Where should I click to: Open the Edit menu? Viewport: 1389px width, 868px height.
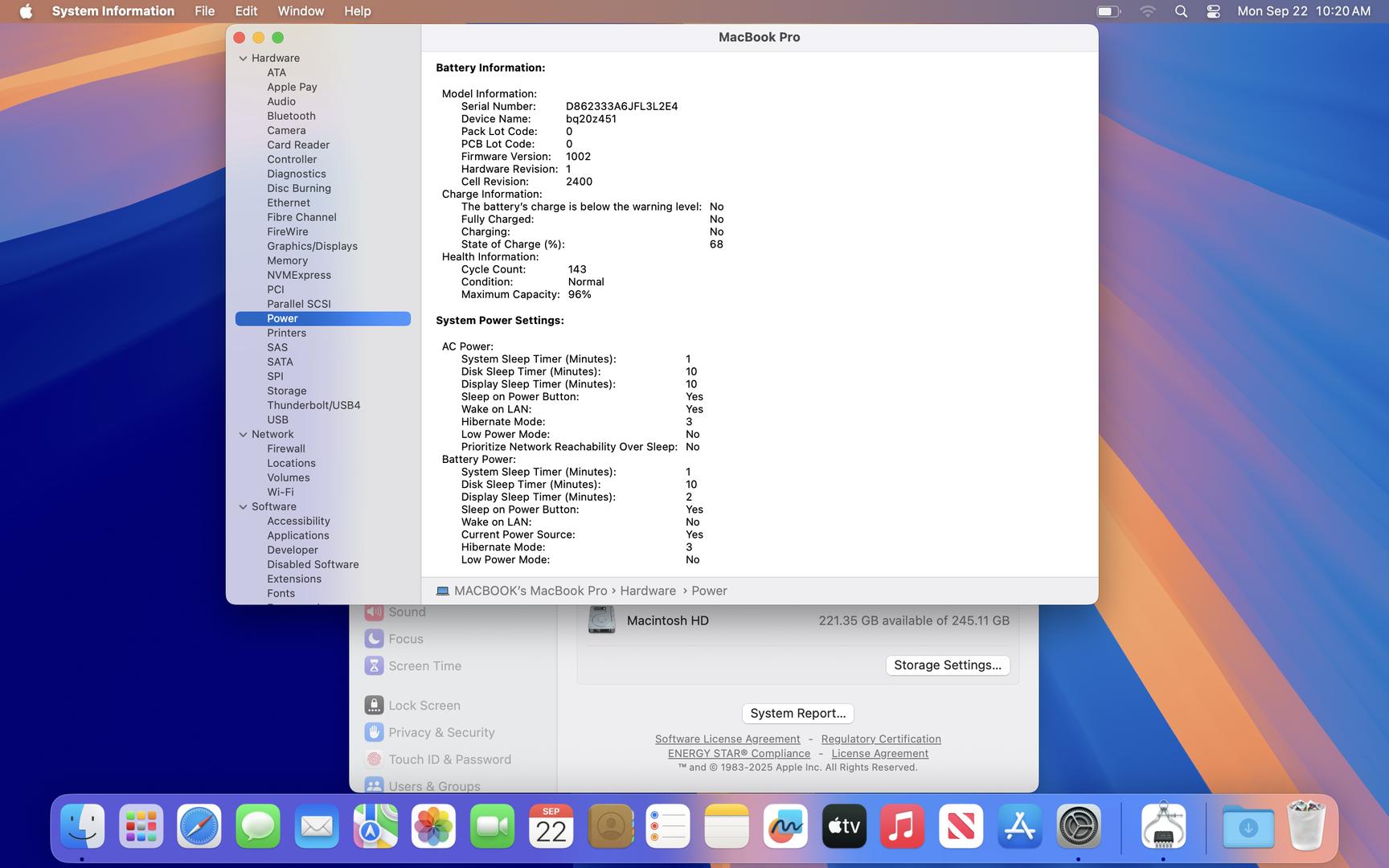coord(246,11)
